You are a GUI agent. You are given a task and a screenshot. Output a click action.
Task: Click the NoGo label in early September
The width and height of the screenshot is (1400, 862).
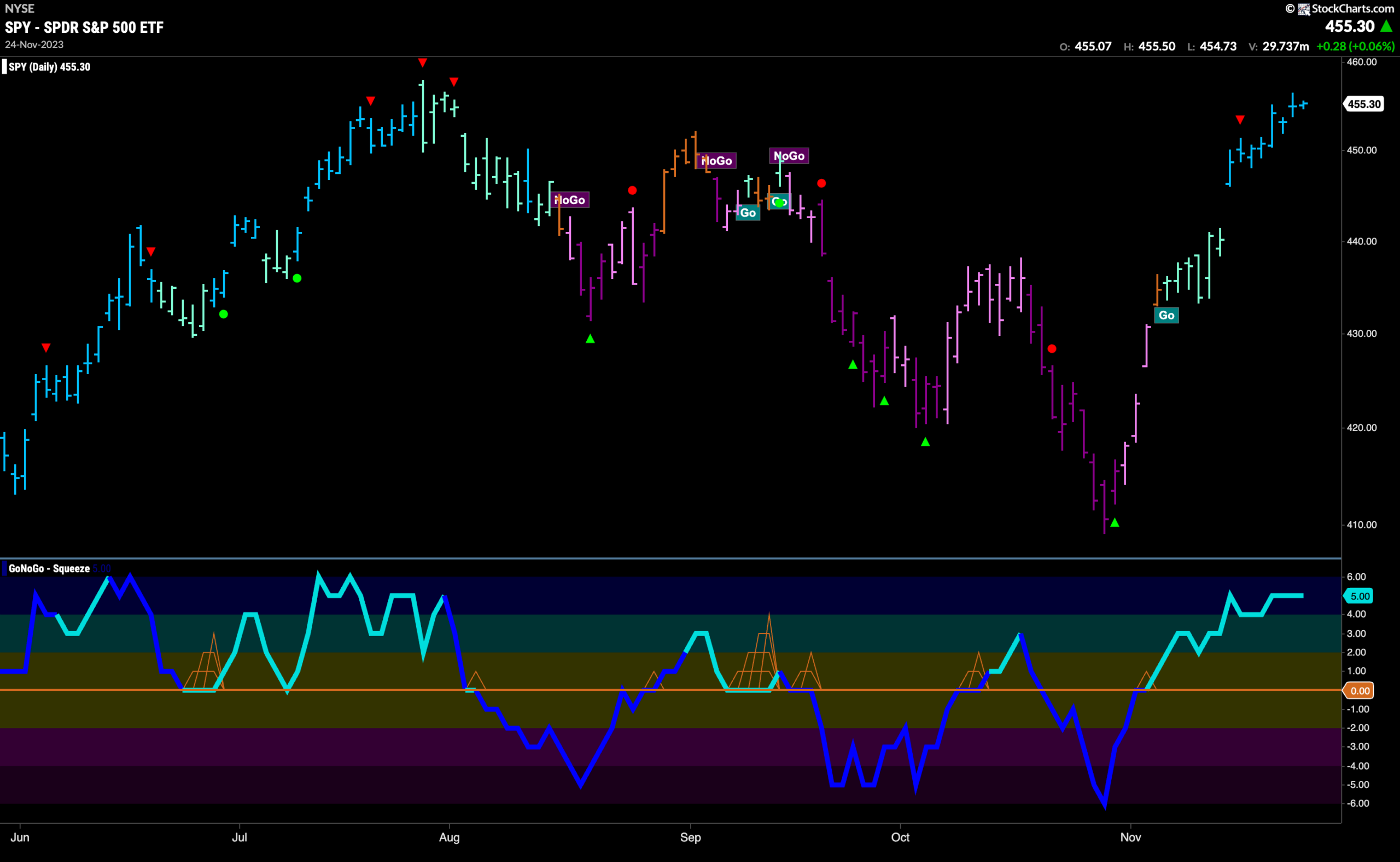tap(716, 161)
